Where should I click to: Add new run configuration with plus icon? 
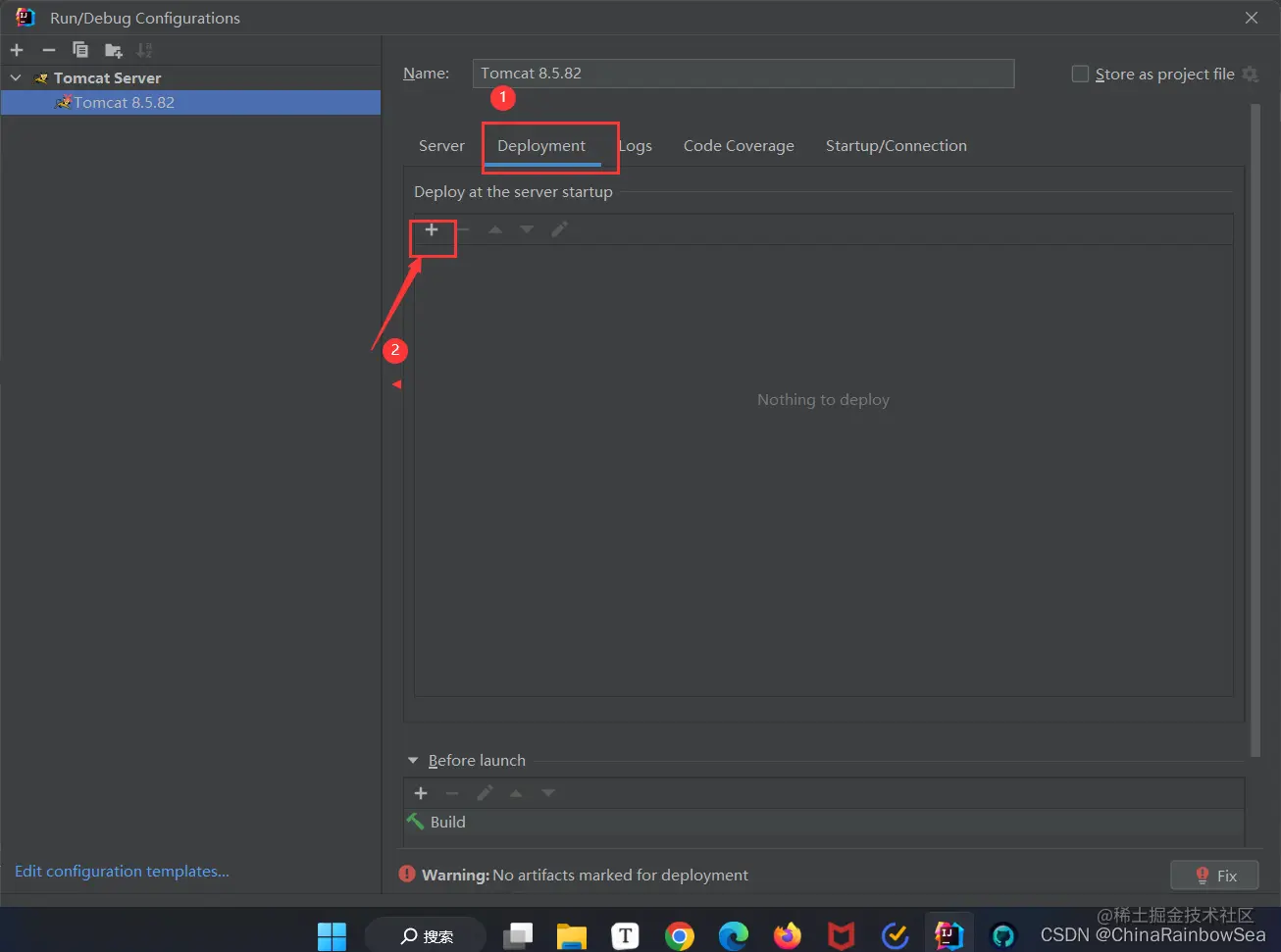[x=17, y=50]
